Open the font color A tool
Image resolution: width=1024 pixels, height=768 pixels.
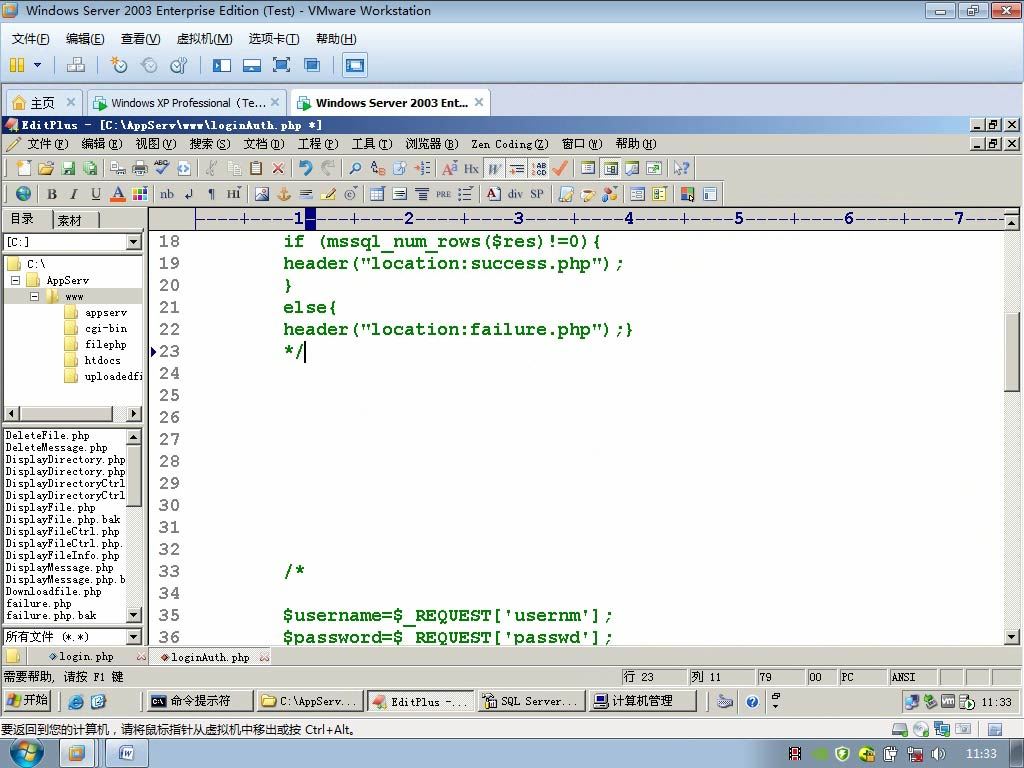(118, 194)
